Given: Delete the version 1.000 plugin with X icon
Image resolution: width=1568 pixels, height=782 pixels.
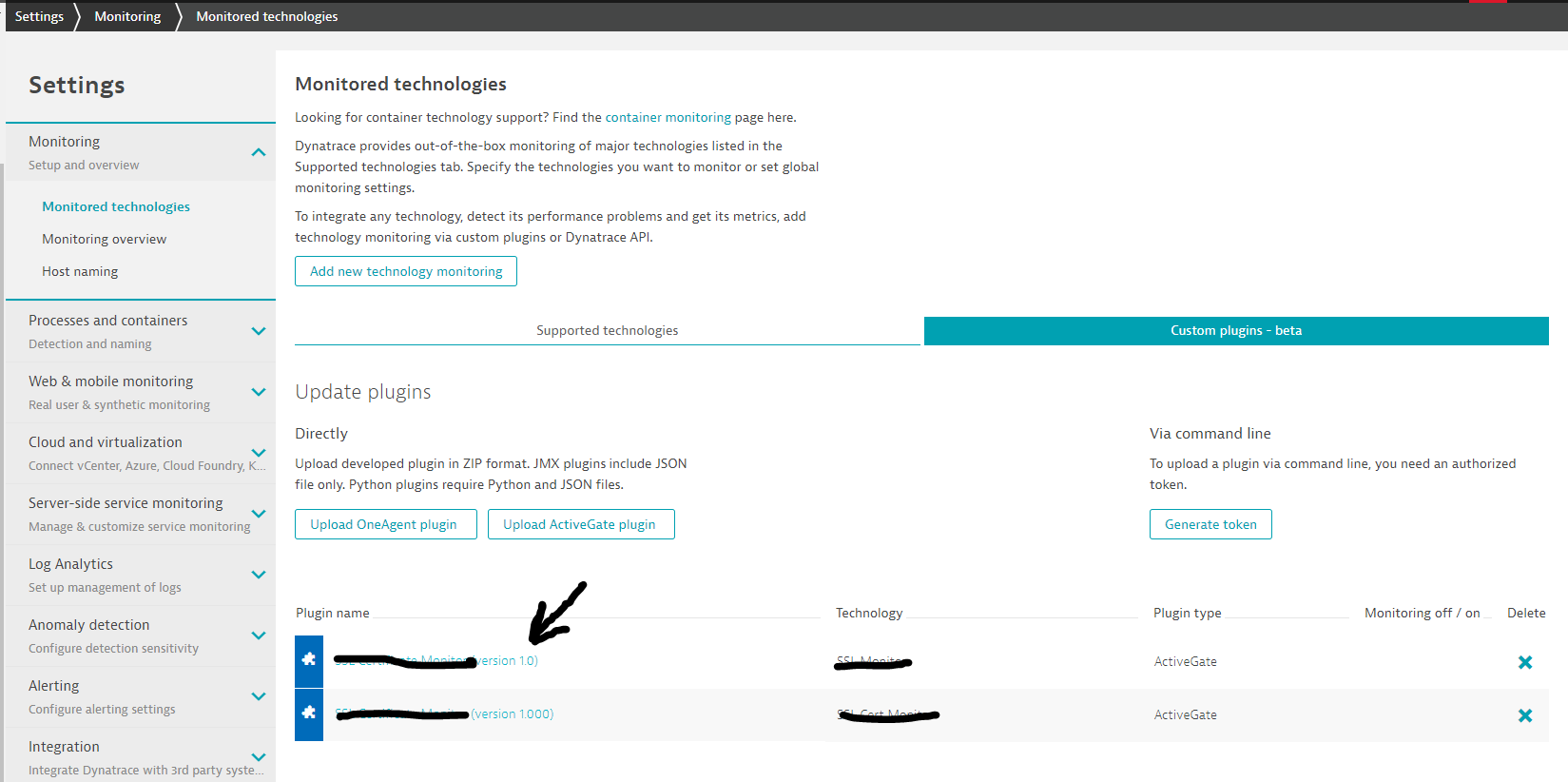Looking at the screenshot, I should click(x=1524, y=715).
